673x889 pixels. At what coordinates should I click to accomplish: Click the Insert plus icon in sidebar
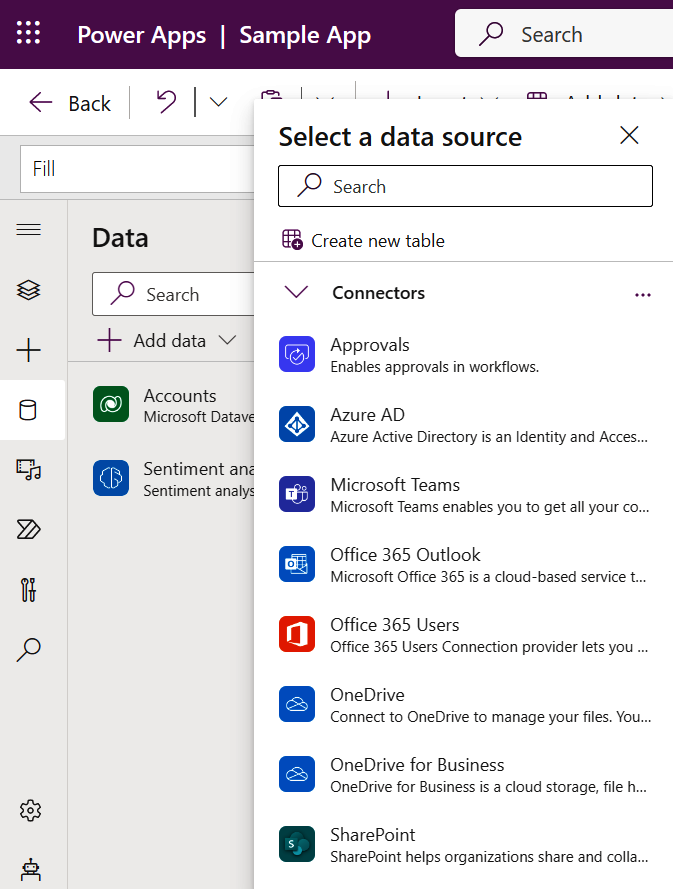(x=29, y=350)
